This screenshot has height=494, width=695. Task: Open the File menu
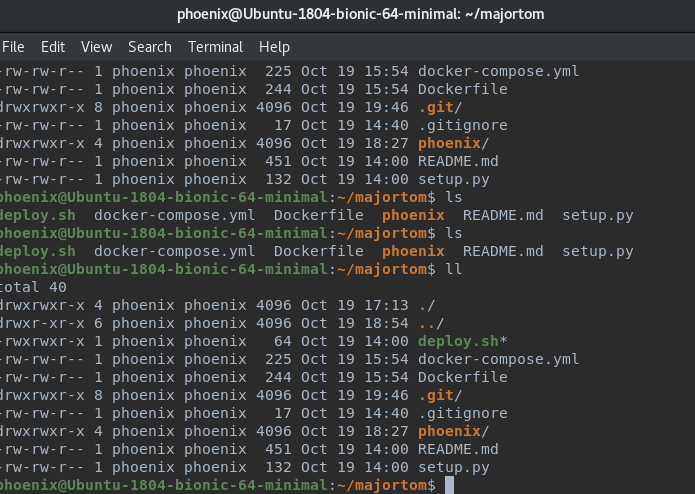(x=13, y=47)
